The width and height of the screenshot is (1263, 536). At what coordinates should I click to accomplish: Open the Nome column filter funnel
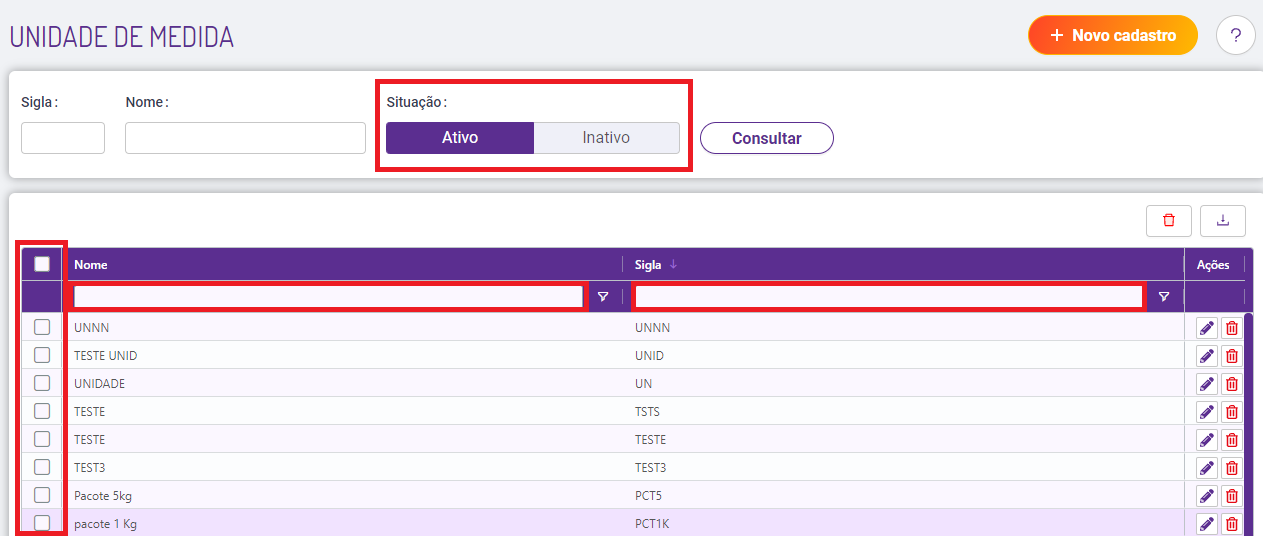coord(603,297)
